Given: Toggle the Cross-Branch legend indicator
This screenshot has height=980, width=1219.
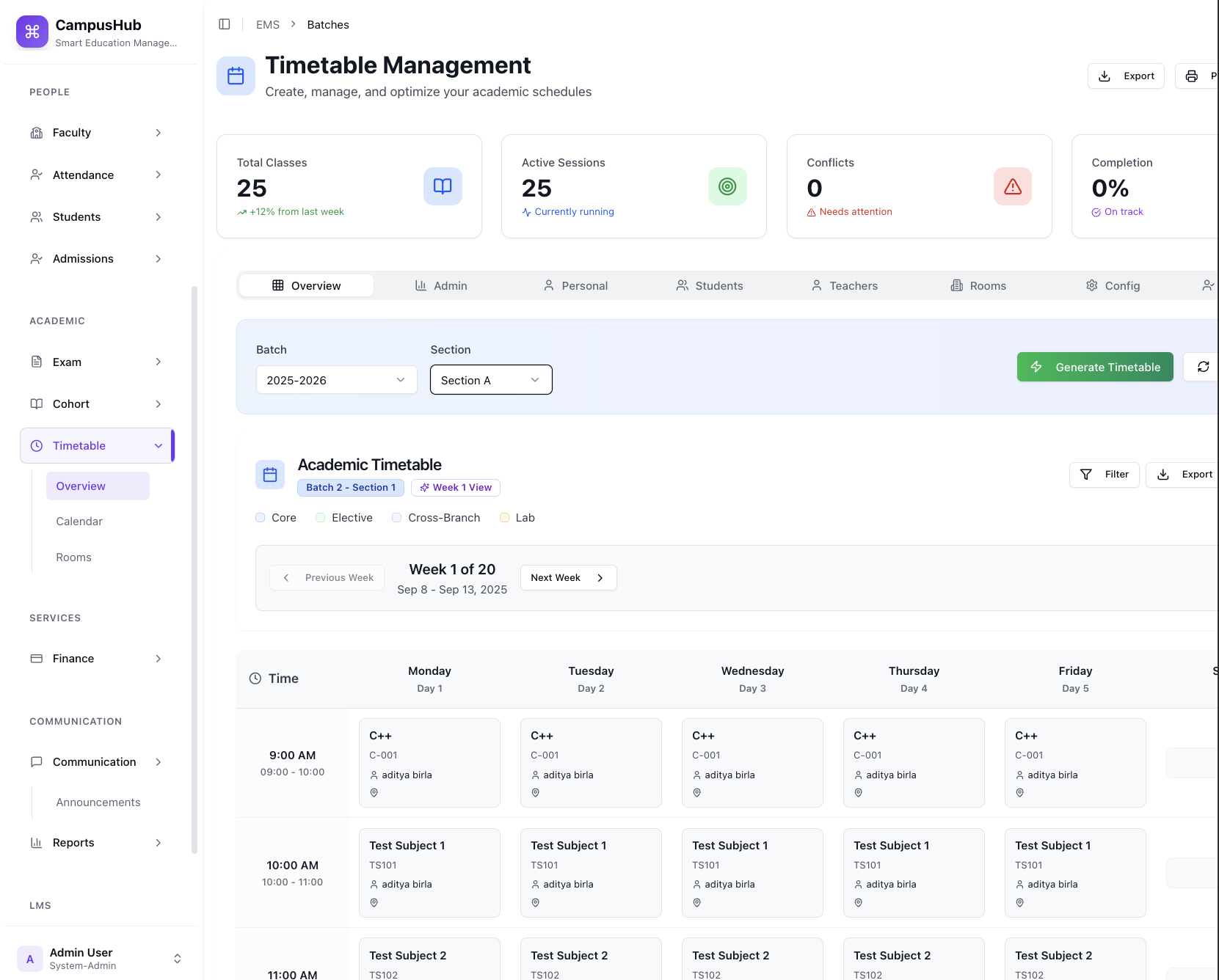Looking at the screenshot, I should 397,518.
